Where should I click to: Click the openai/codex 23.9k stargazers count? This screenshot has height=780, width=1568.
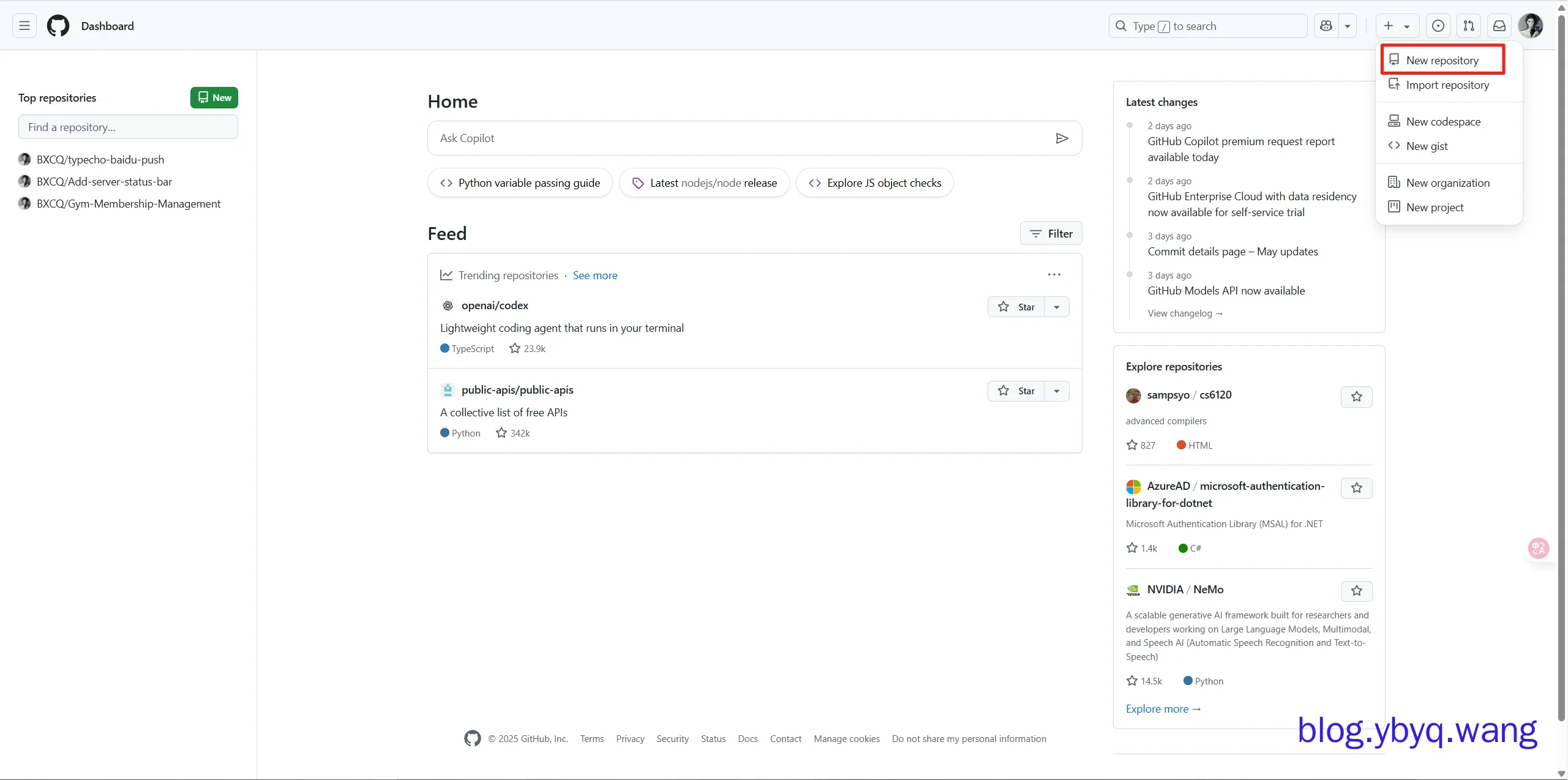528,348
